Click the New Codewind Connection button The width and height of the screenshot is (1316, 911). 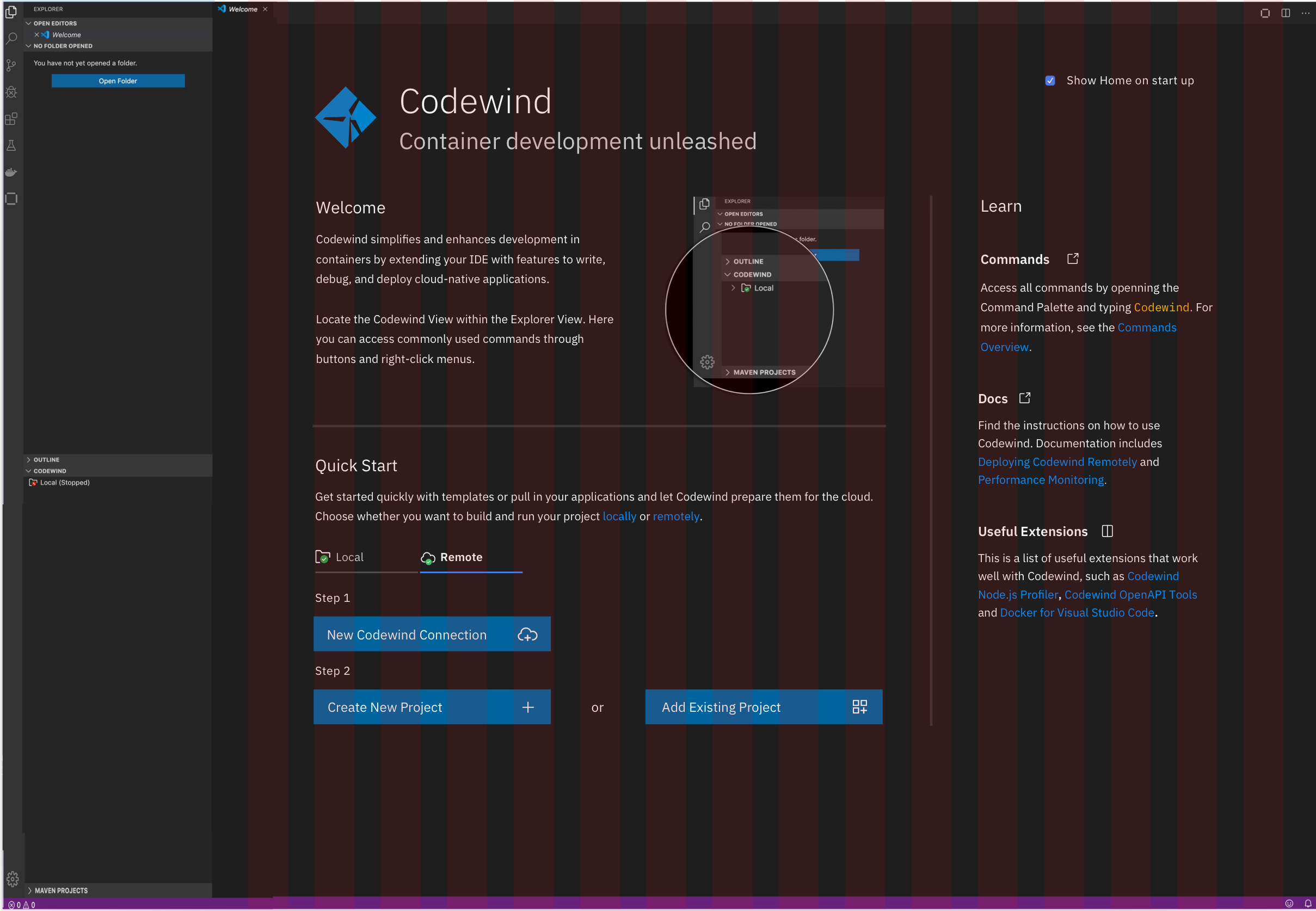point(432,633)
